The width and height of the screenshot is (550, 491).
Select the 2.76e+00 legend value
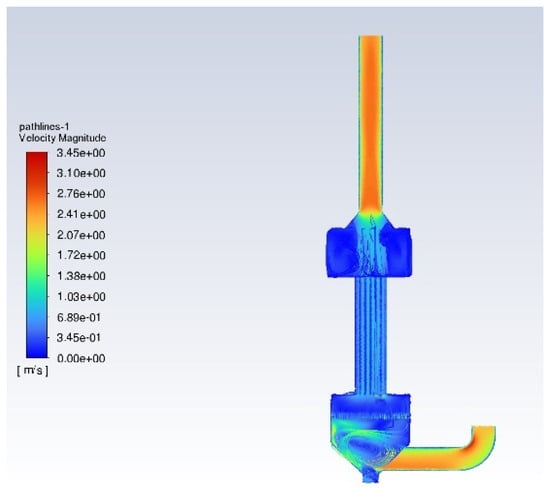pos(81,194)
